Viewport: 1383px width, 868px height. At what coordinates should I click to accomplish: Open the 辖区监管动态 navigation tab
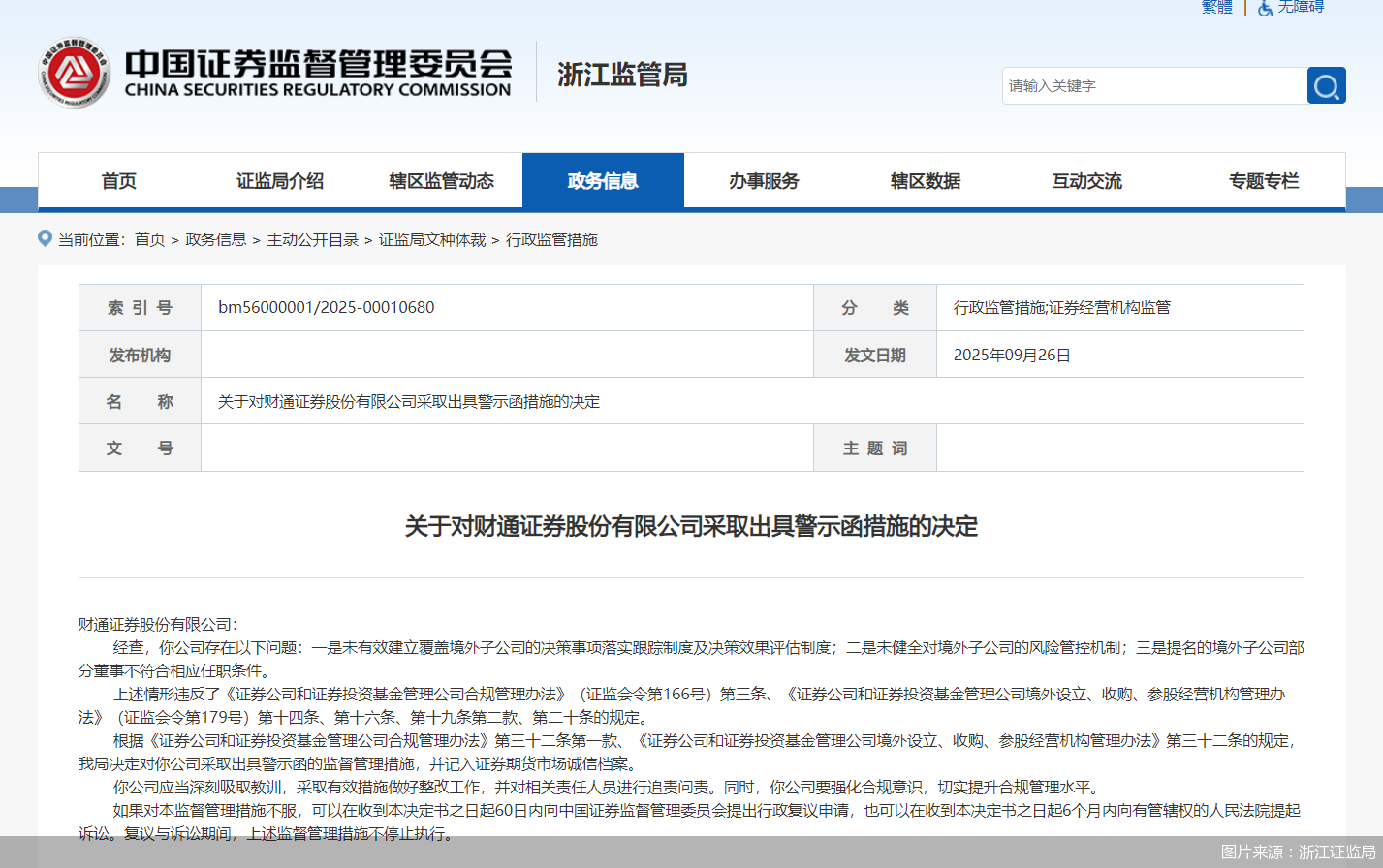point(441,180)
